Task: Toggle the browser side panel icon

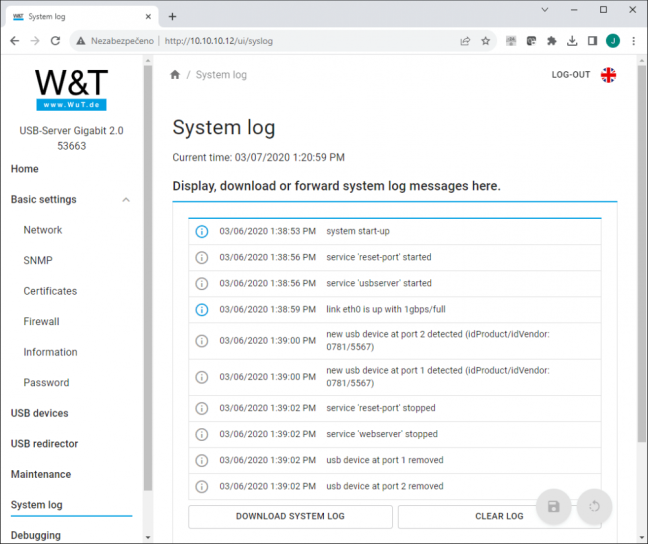Action: (x=592, y=41)
